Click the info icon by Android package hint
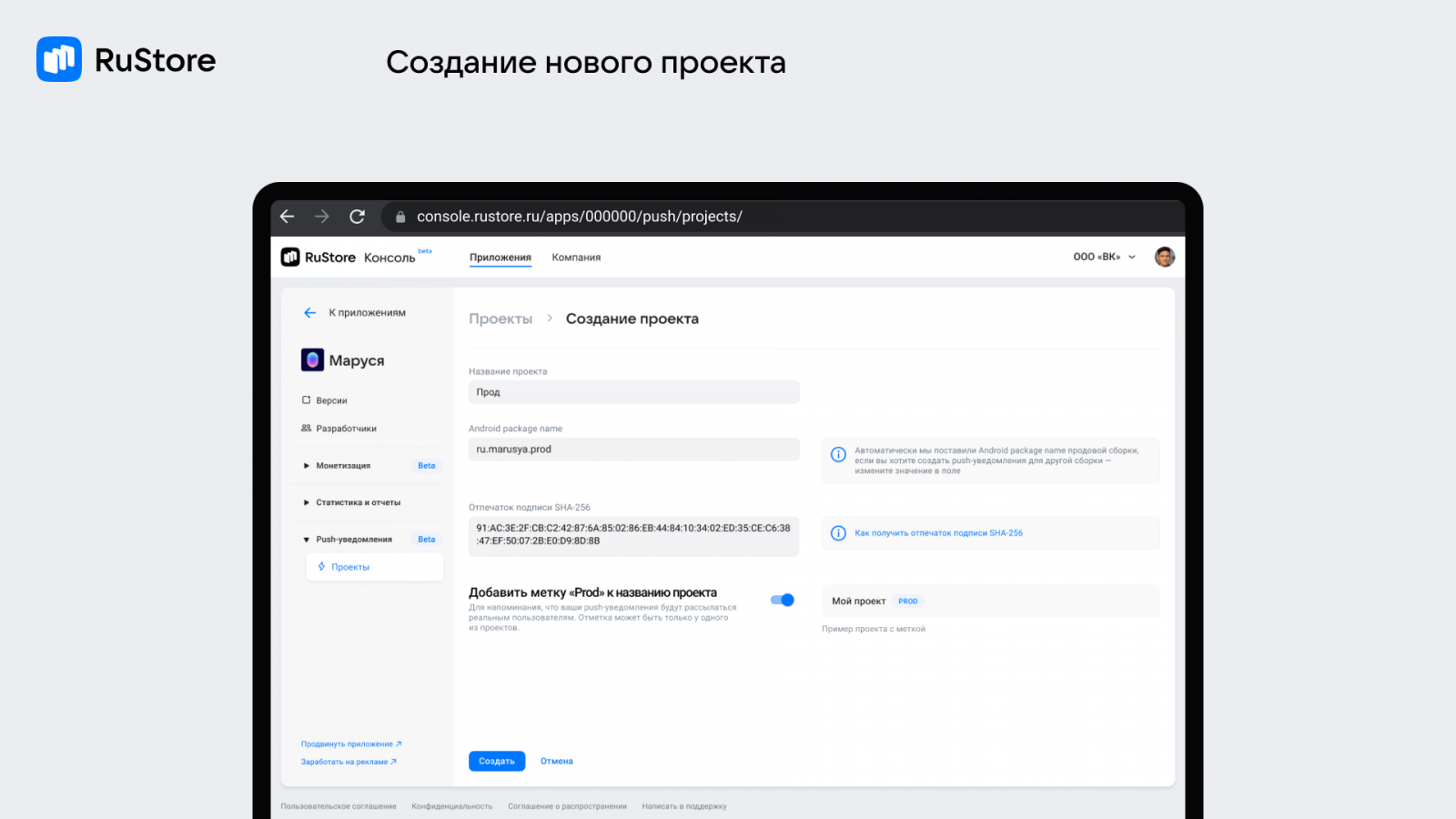 pyautogui.click(x=838, y=454)
